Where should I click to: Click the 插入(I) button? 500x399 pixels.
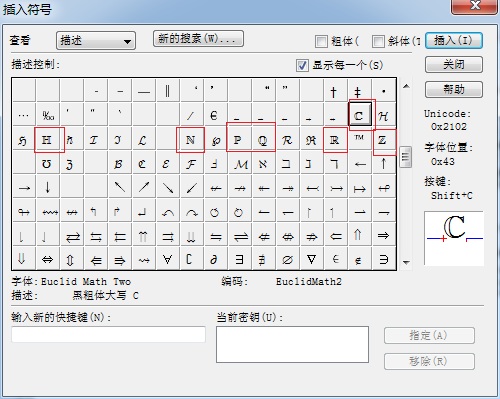[454, 41]
